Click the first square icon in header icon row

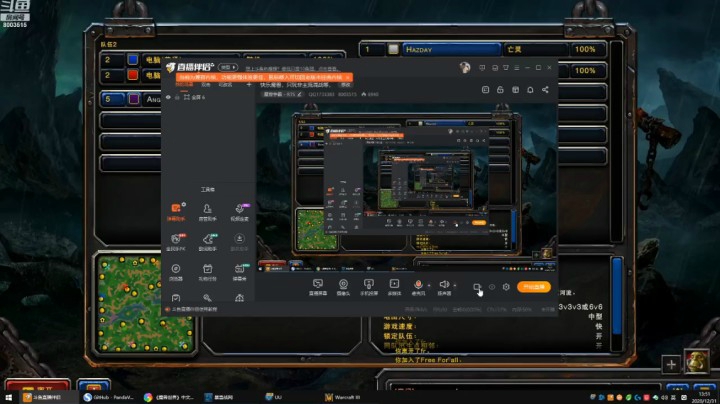tap(485, 90)
